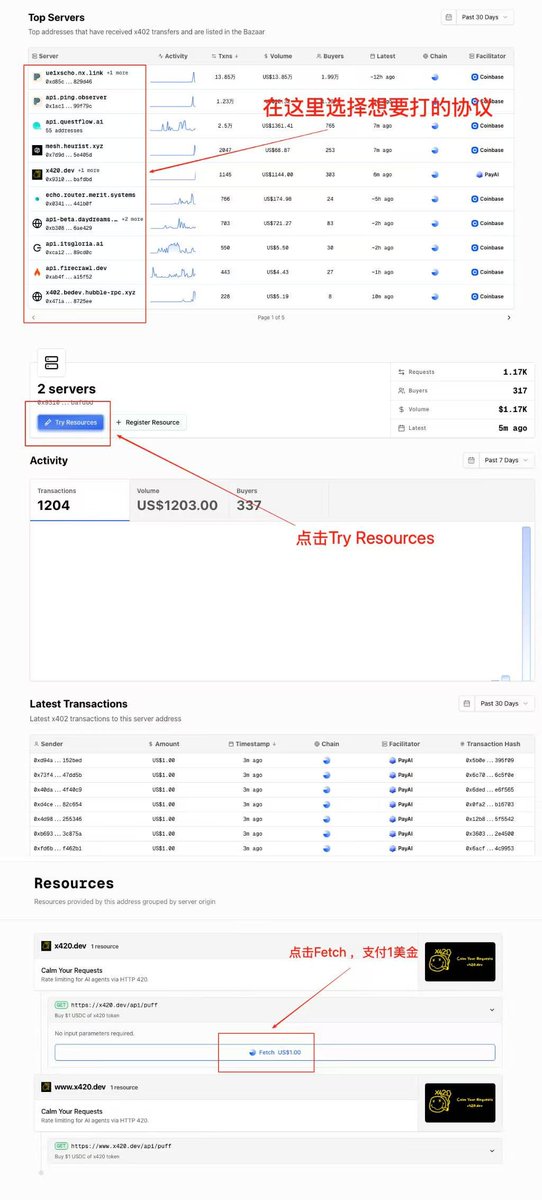Open the api.questflow.ai server row

point(270,125)
